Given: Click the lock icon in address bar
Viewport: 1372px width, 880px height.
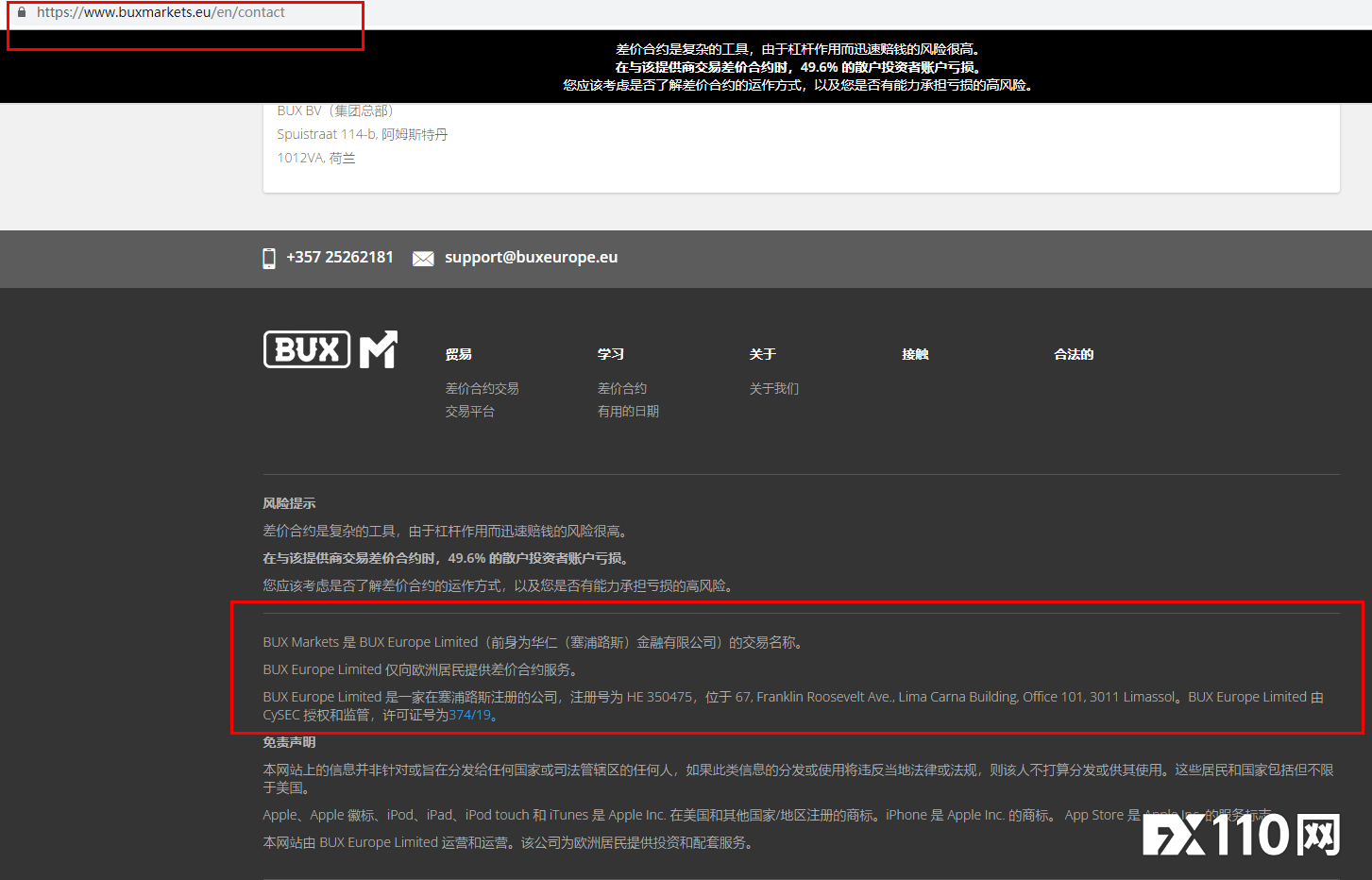Looking at the screenshot, I should (22, 12).
